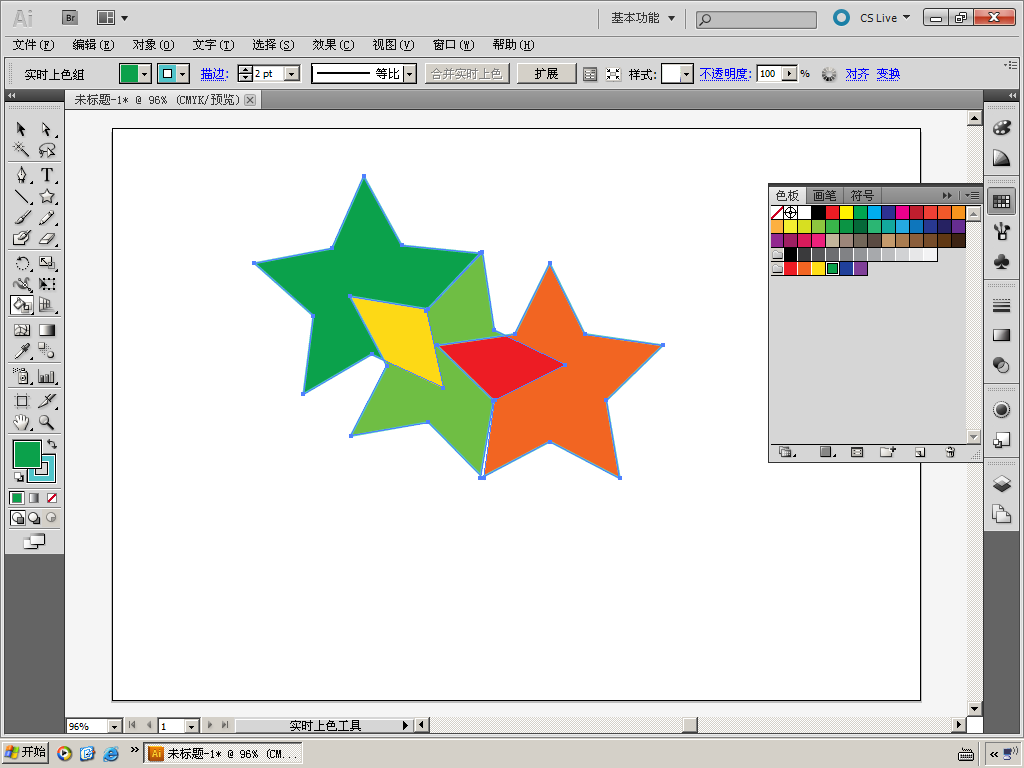Screen dimensions: 1024x768
Task: Open the stroke weight dropdown
Action: click(x=292, y=74)
